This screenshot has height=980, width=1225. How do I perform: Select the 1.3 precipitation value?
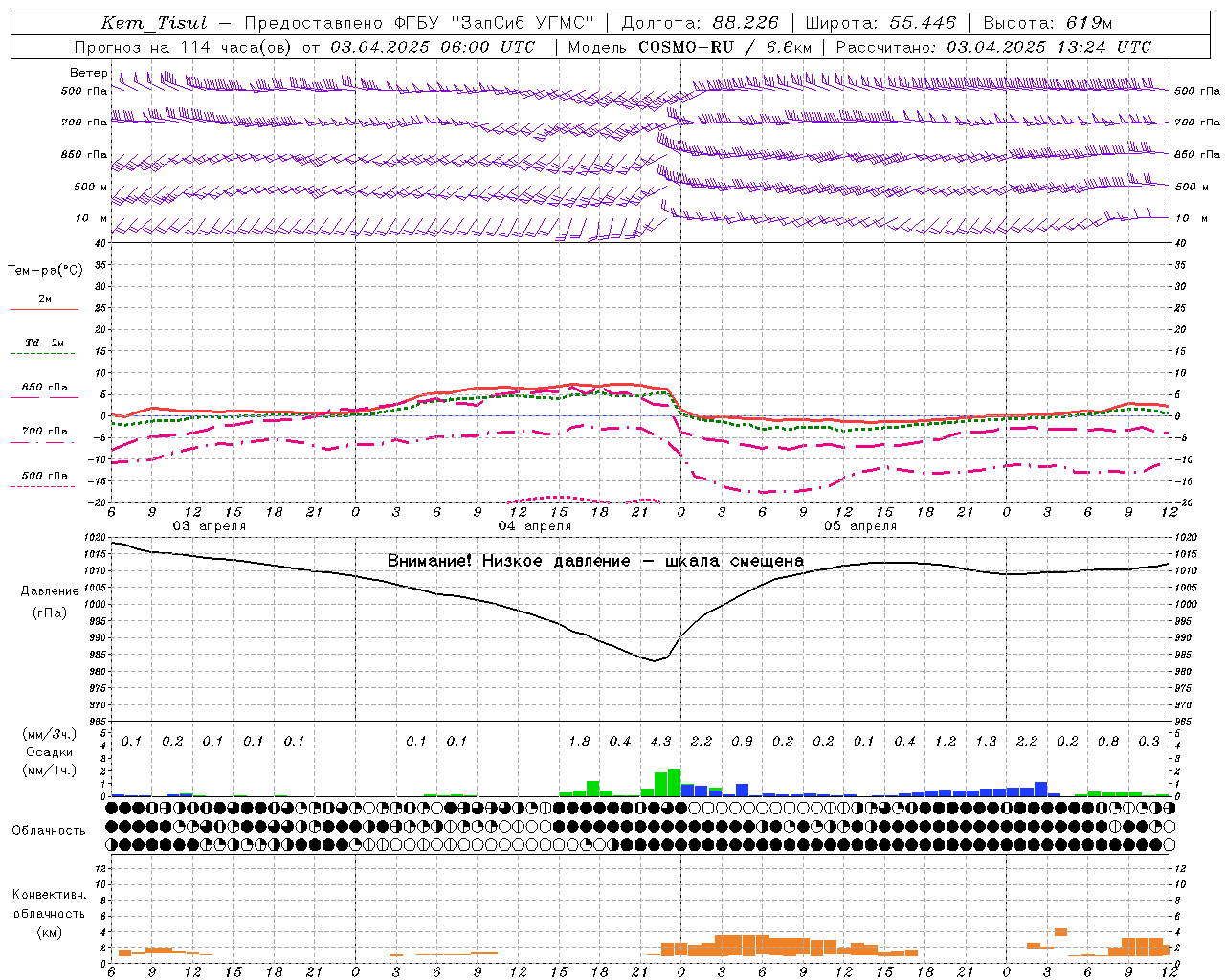pyautogui.click(x=986, y=742)
